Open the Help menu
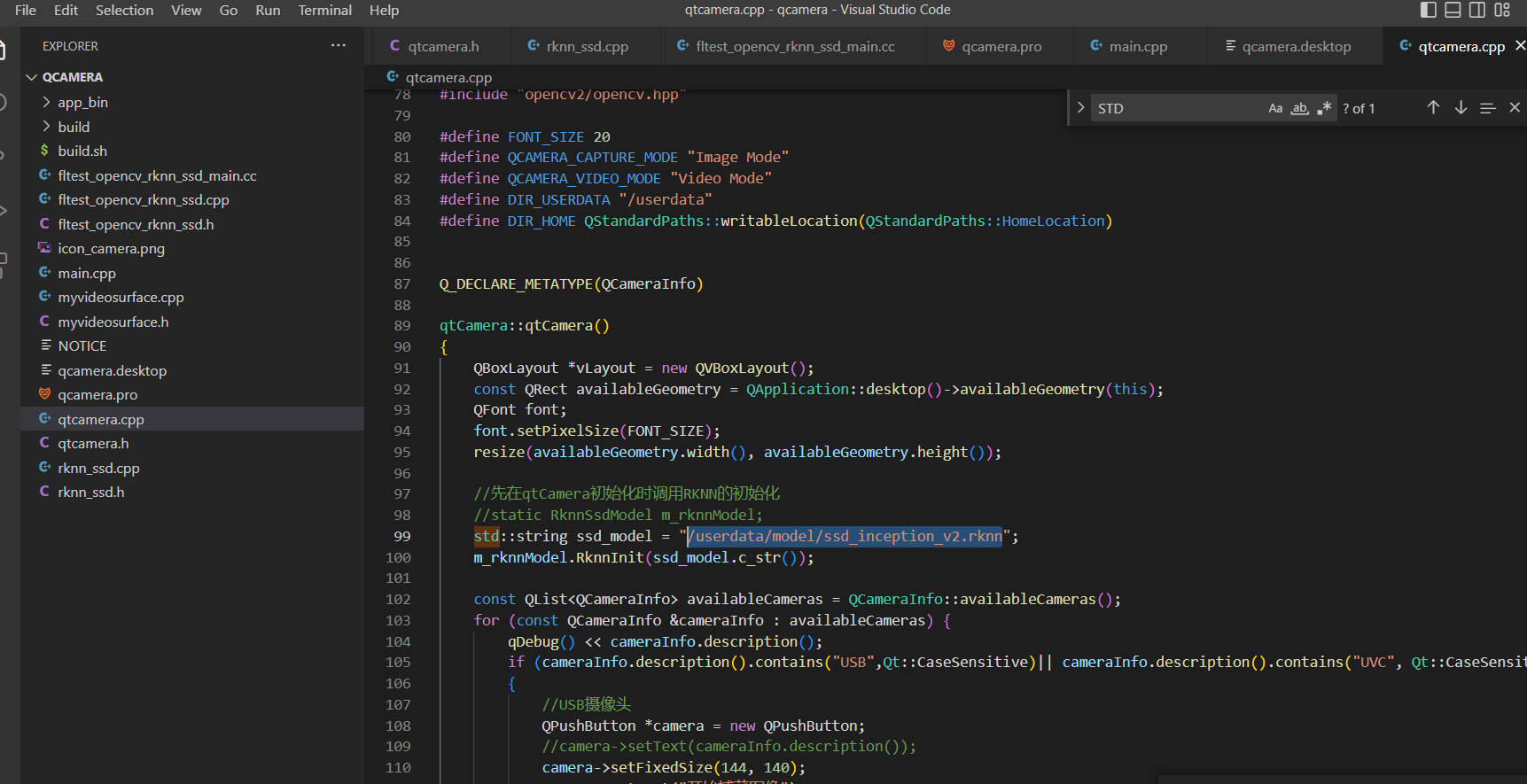Image resolution: width=1527 pixels, height=784 pixels. click(x=384, y=10)
